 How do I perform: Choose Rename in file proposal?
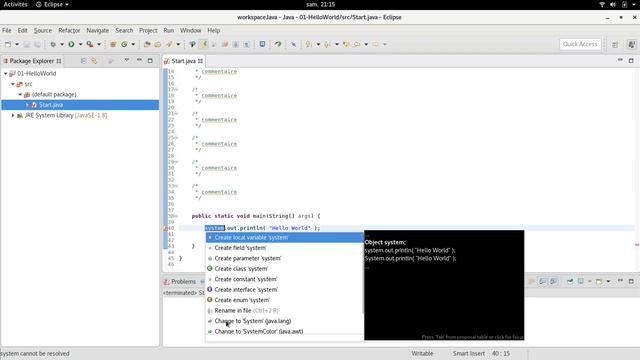tap(284, 311)
